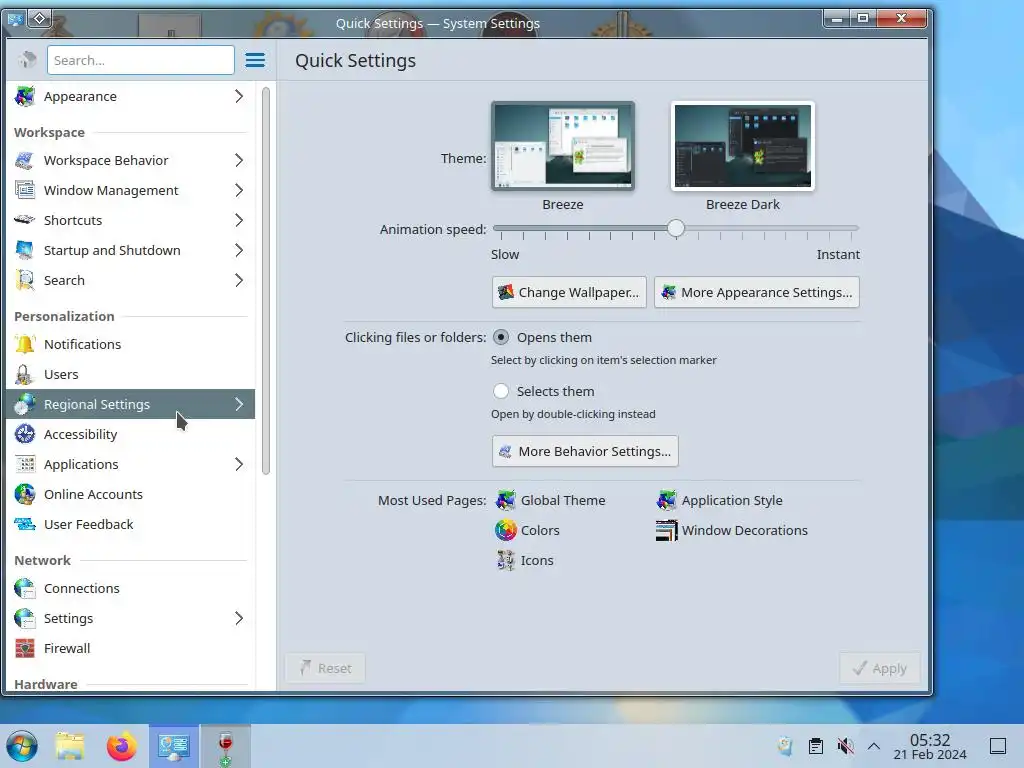Click the Global Theme icon in Most Used Pages

click(x=505, y=500)
